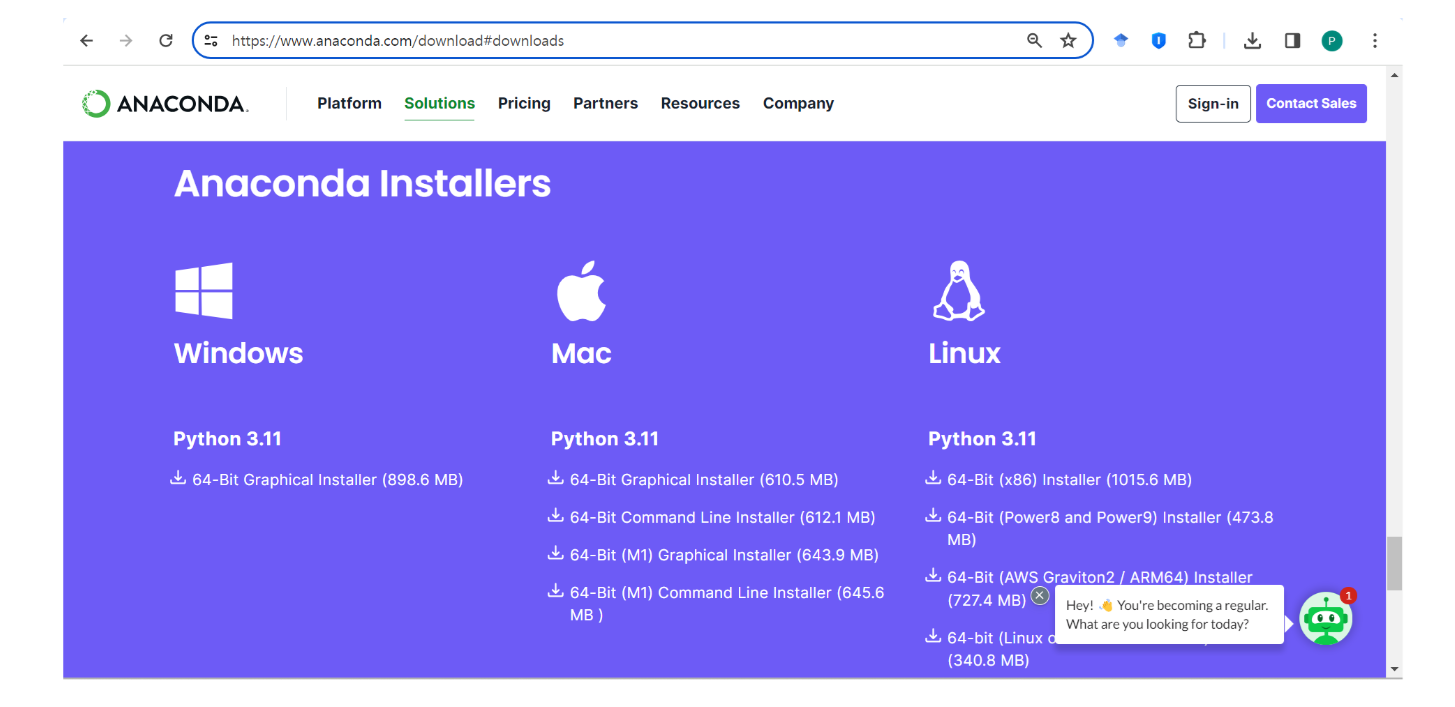The image size is (1455, 707).
Task: Open site information icon in address bar
Action: (x=211, y=41)
